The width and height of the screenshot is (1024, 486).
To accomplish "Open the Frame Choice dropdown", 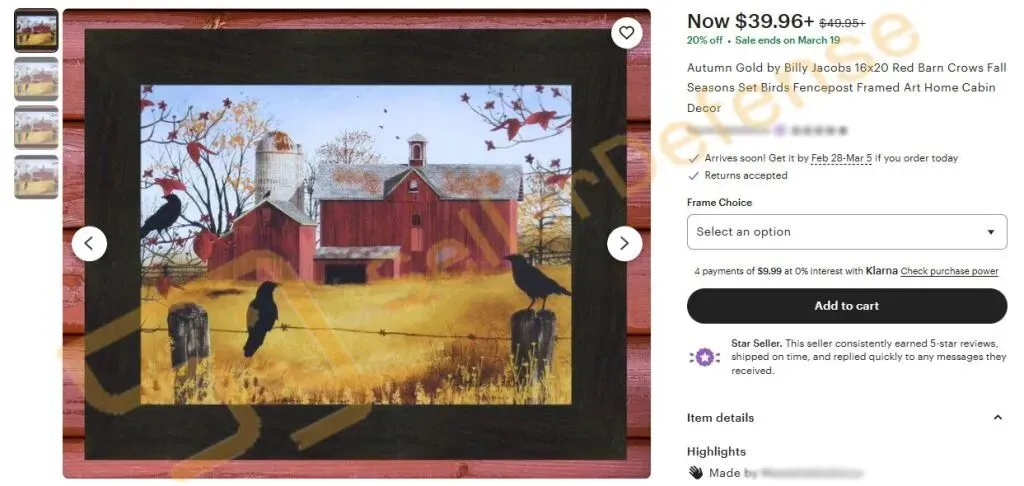I will tap(847, 232).
